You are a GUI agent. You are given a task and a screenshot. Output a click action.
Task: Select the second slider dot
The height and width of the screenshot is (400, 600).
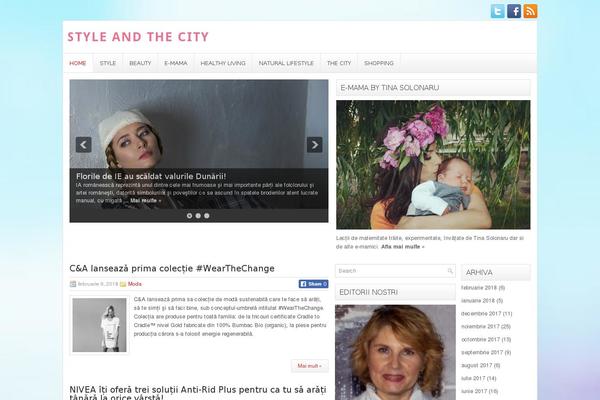pos(198,216)
